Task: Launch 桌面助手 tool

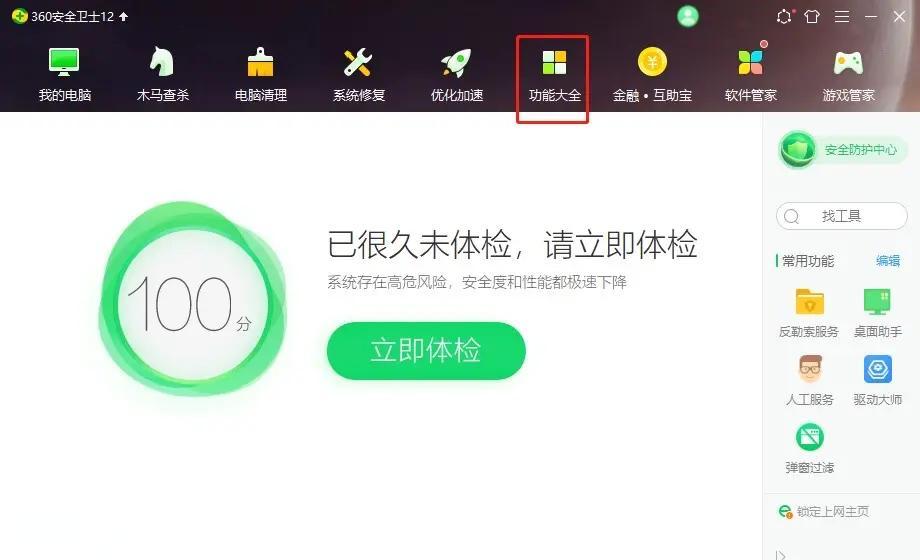Action: click(x=878, y=302)
